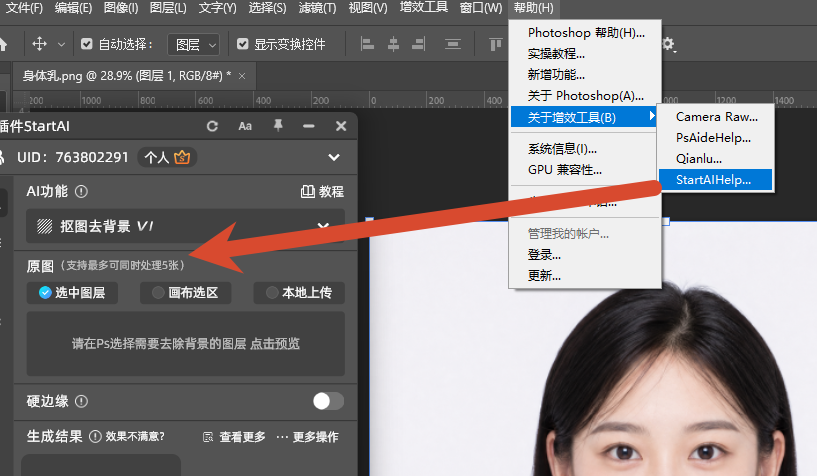Open the 抠图去背景 V1 function dropdown
817x476 pixels.
pos(185,226)
